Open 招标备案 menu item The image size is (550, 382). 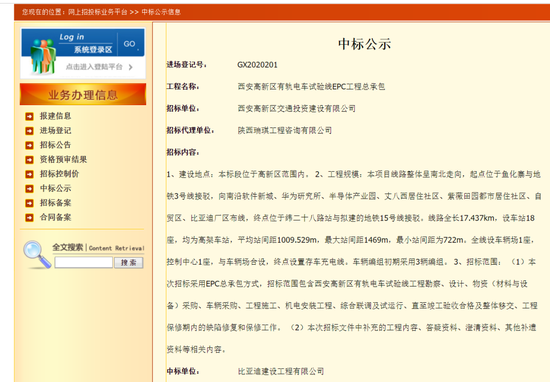coord(55,203)
